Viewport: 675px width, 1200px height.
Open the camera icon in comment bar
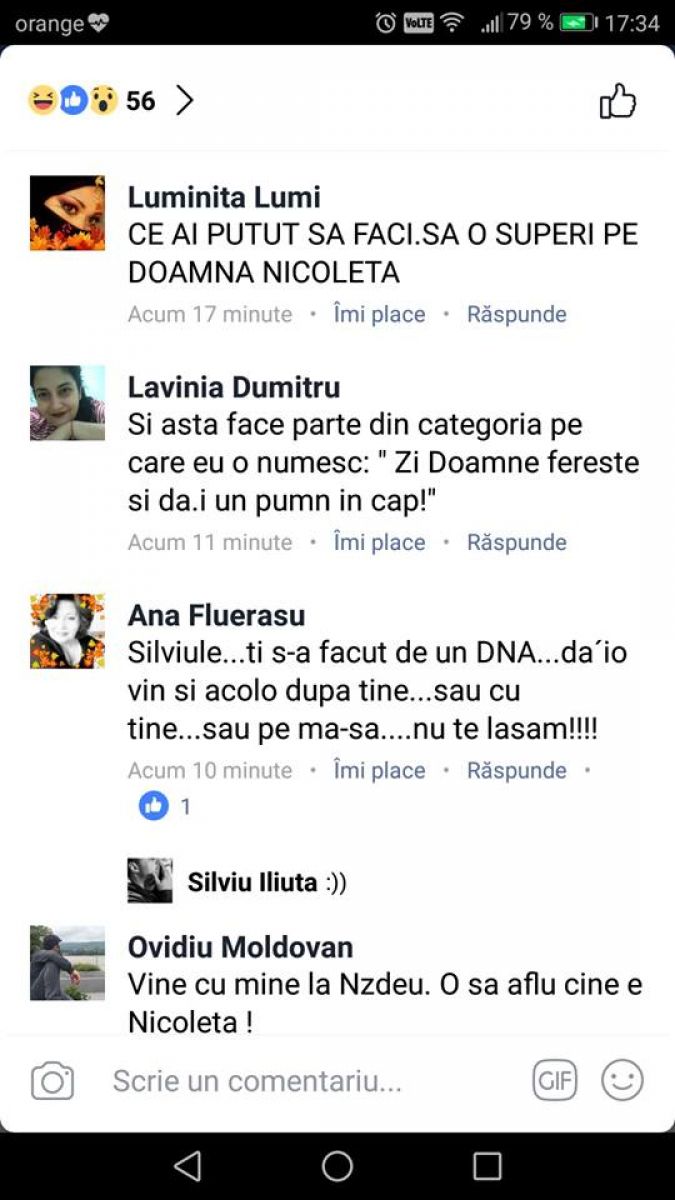click(x=53, y=1081)
